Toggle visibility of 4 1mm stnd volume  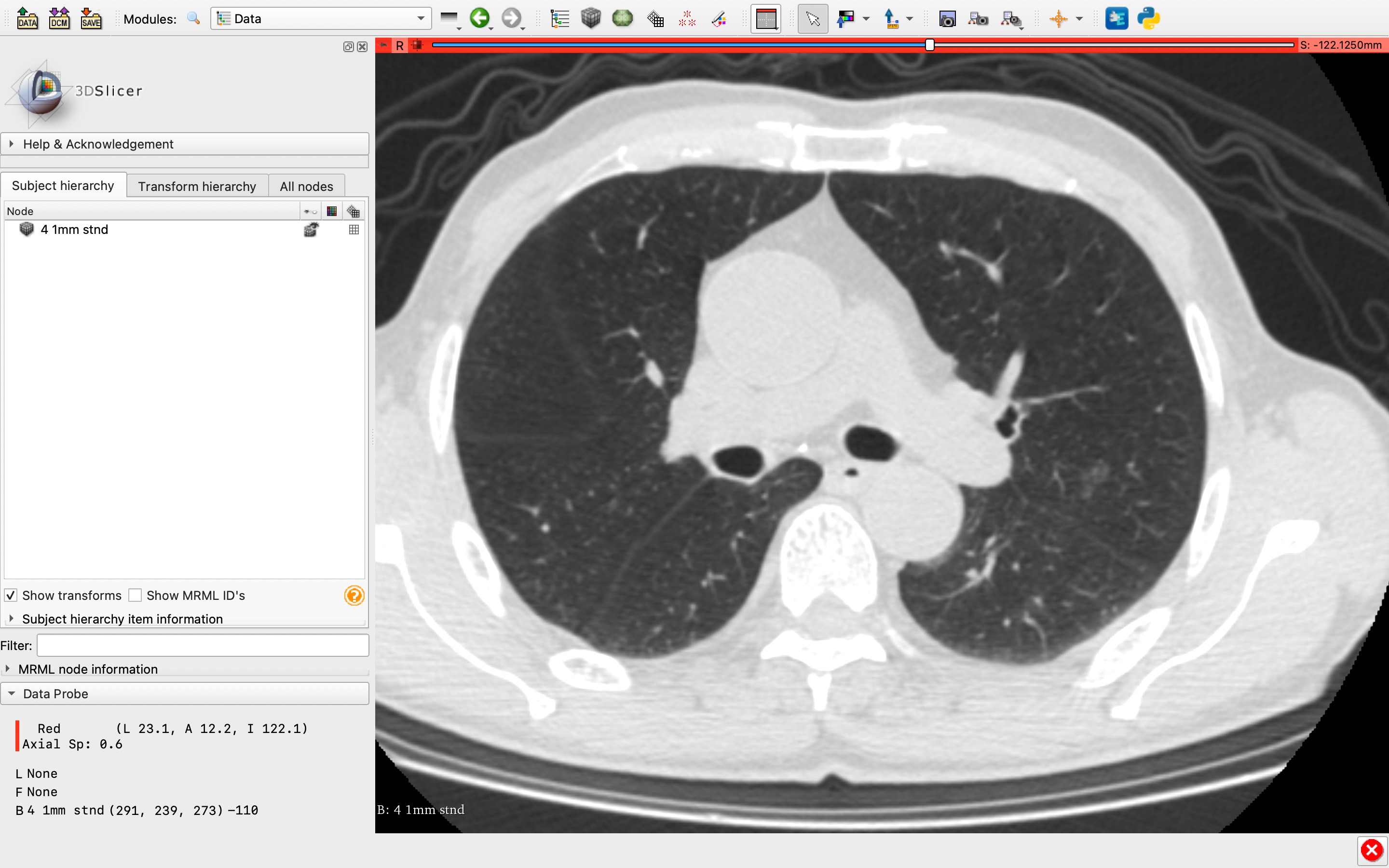coord(311,230)
